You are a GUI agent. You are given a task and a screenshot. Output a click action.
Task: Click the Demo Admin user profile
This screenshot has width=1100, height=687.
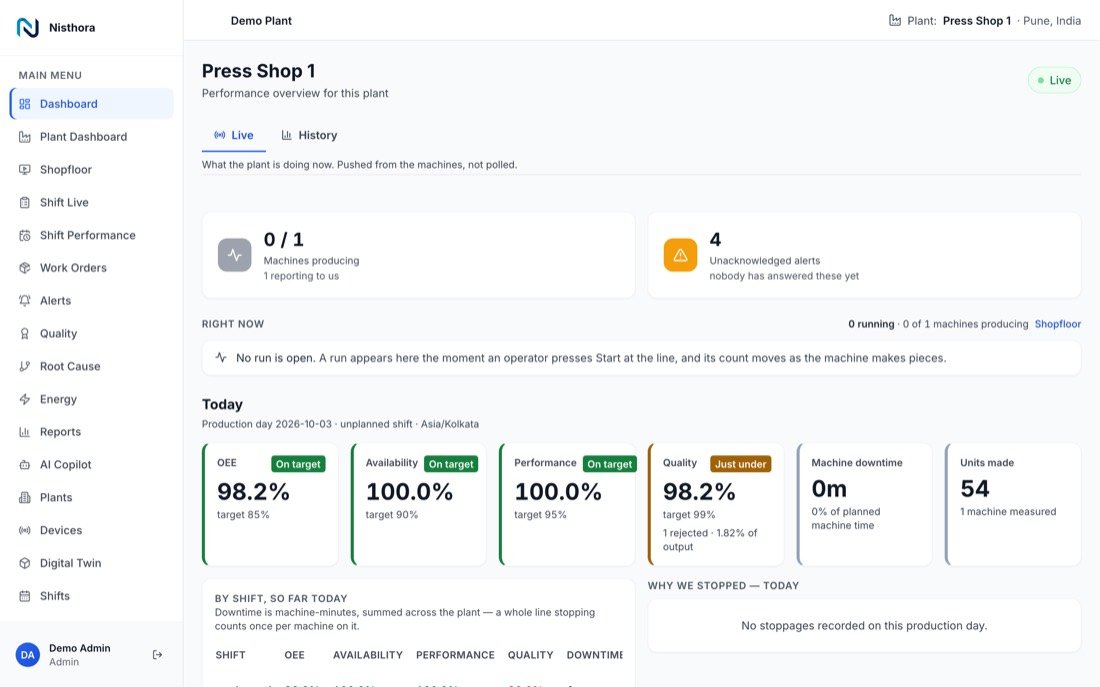(x=79, y=655)
